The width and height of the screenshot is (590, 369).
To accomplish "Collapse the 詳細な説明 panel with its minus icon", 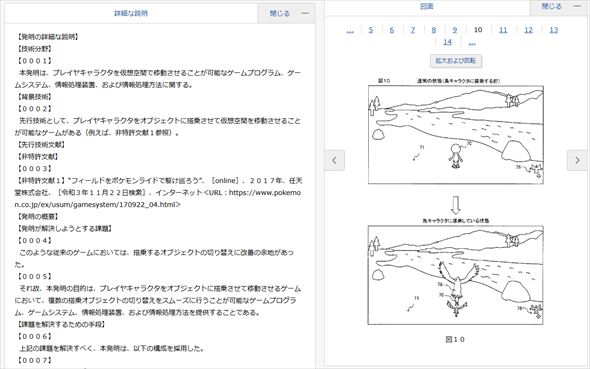I will [306, 14].
